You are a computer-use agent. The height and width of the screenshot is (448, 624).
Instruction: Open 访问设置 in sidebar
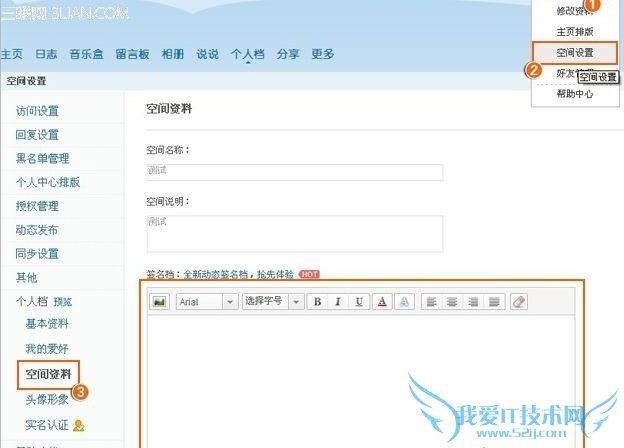point(37,111)
